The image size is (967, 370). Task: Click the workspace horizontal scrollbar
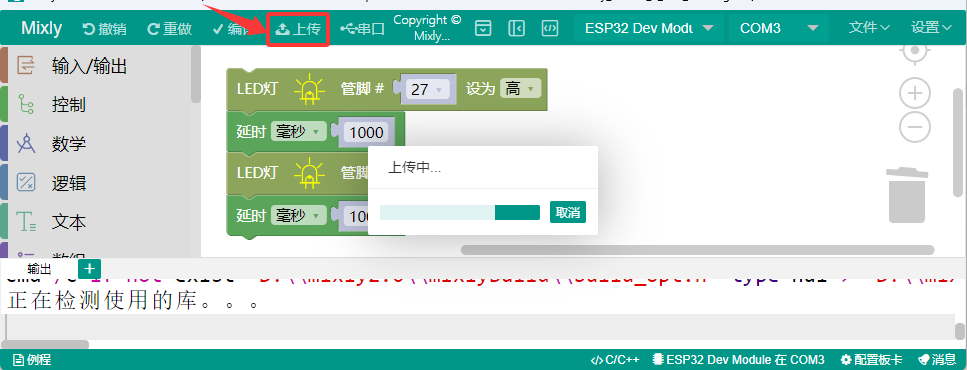(x=697, y=250)
